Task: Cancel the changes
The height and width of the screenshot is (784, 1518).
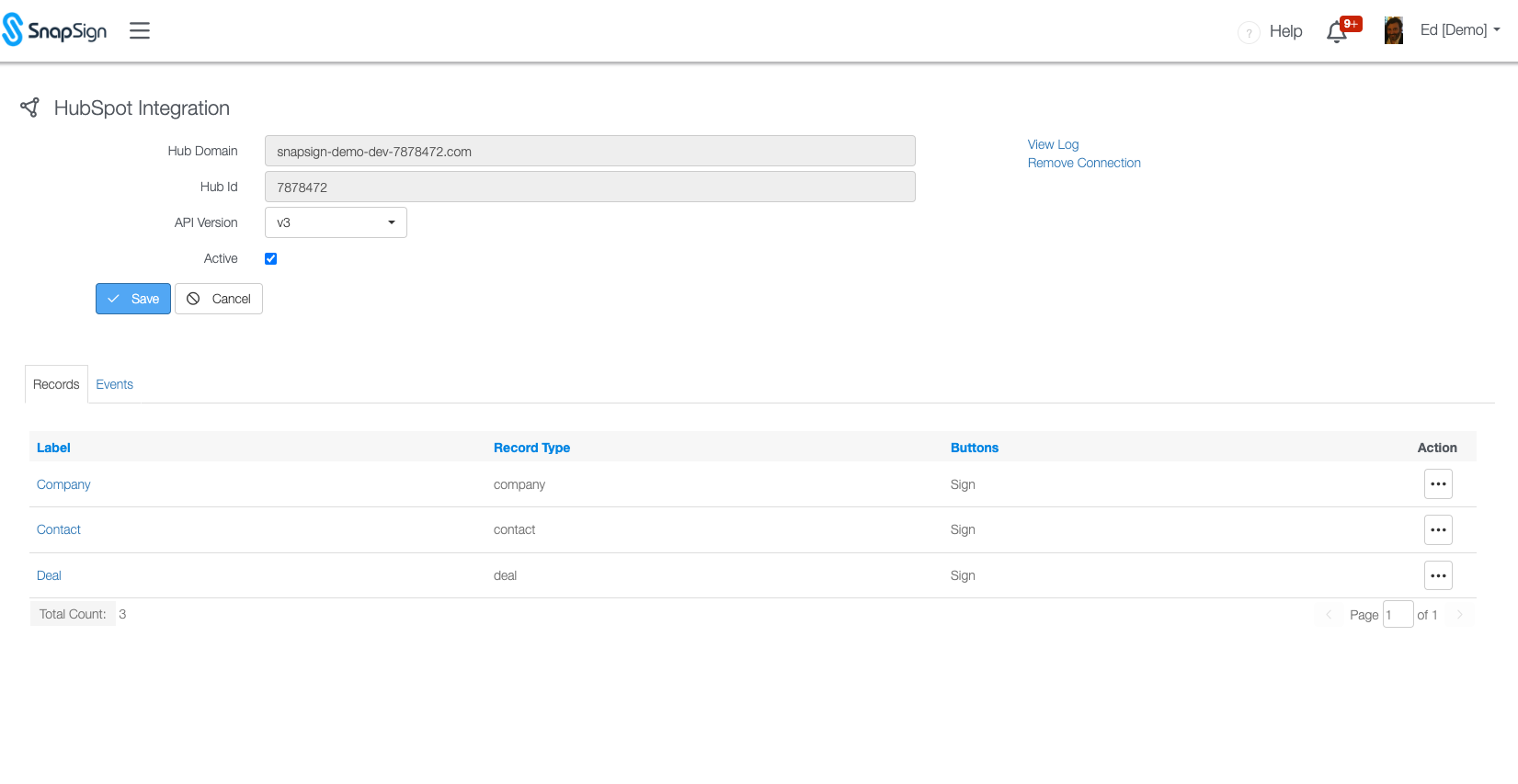Action: (219, 299)
